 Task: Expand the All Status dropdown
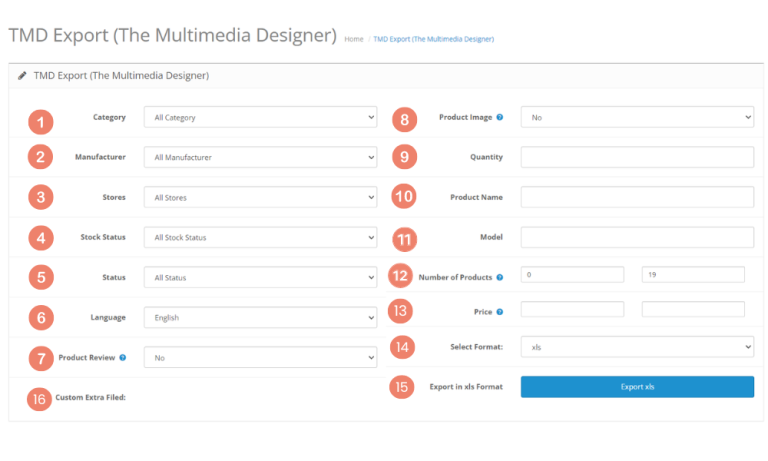(x=261, y=277)
